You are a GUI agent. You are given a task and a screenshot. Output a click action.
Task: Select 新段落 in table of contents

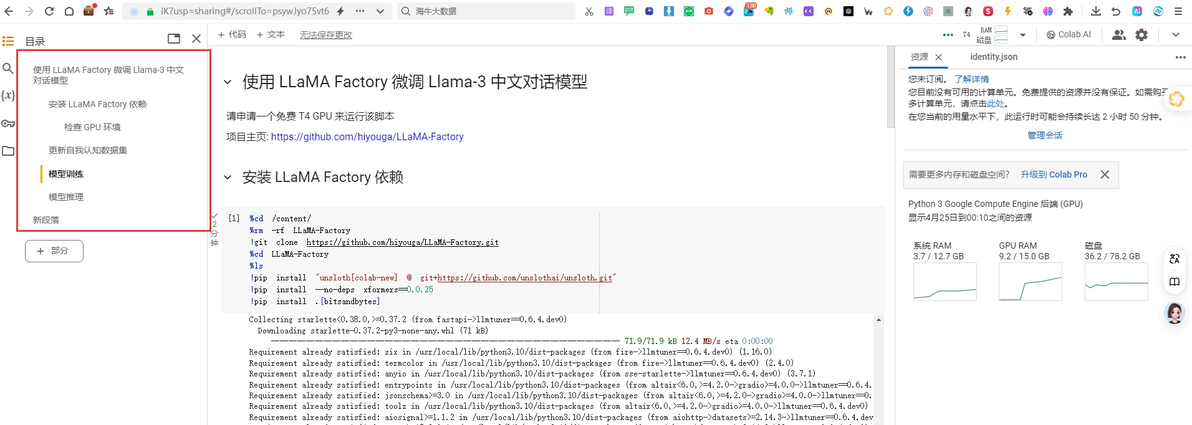pyautogui.click(x=46, y=220)
